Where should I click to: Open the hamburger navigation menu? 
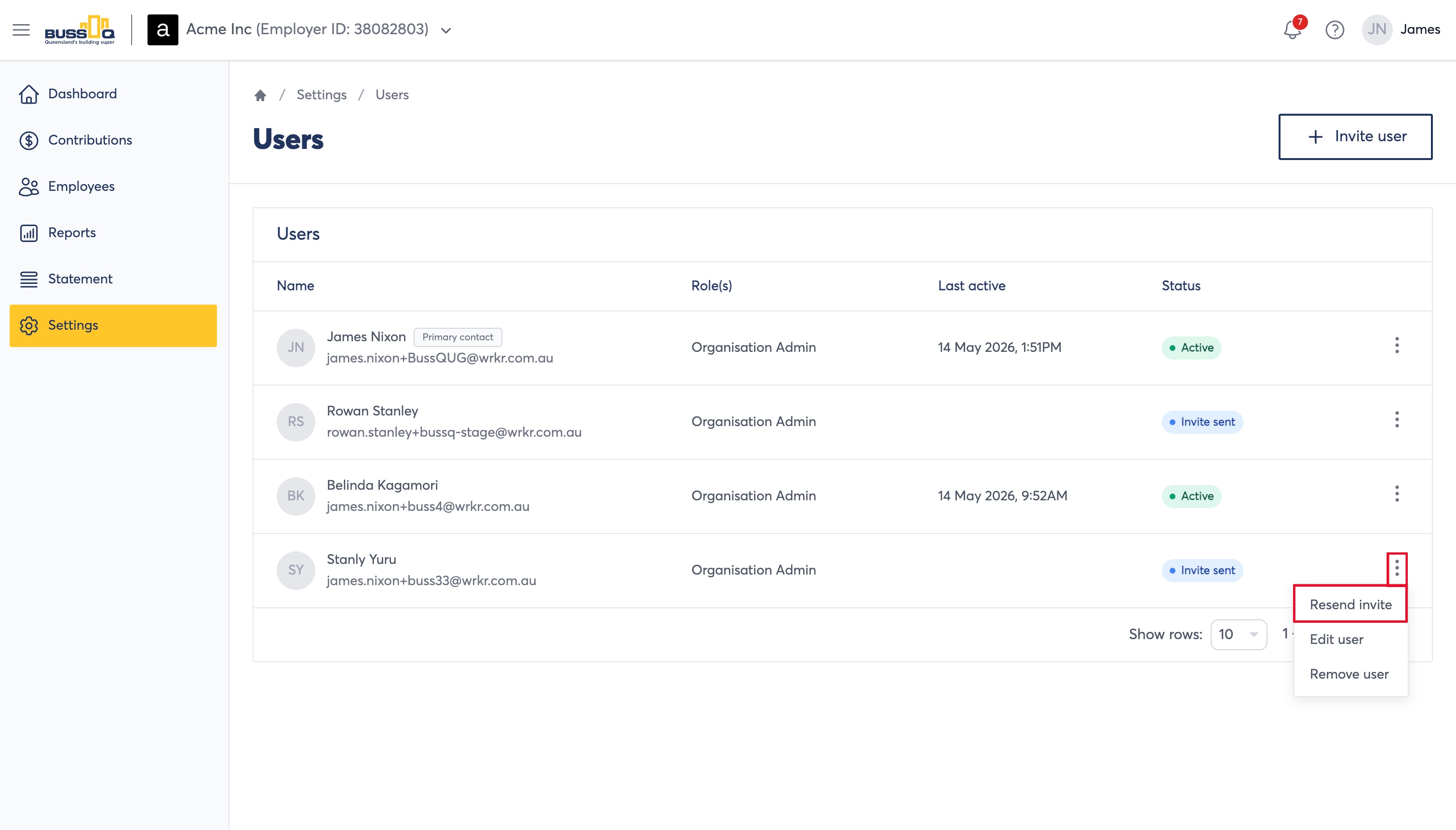click(21, 30)
